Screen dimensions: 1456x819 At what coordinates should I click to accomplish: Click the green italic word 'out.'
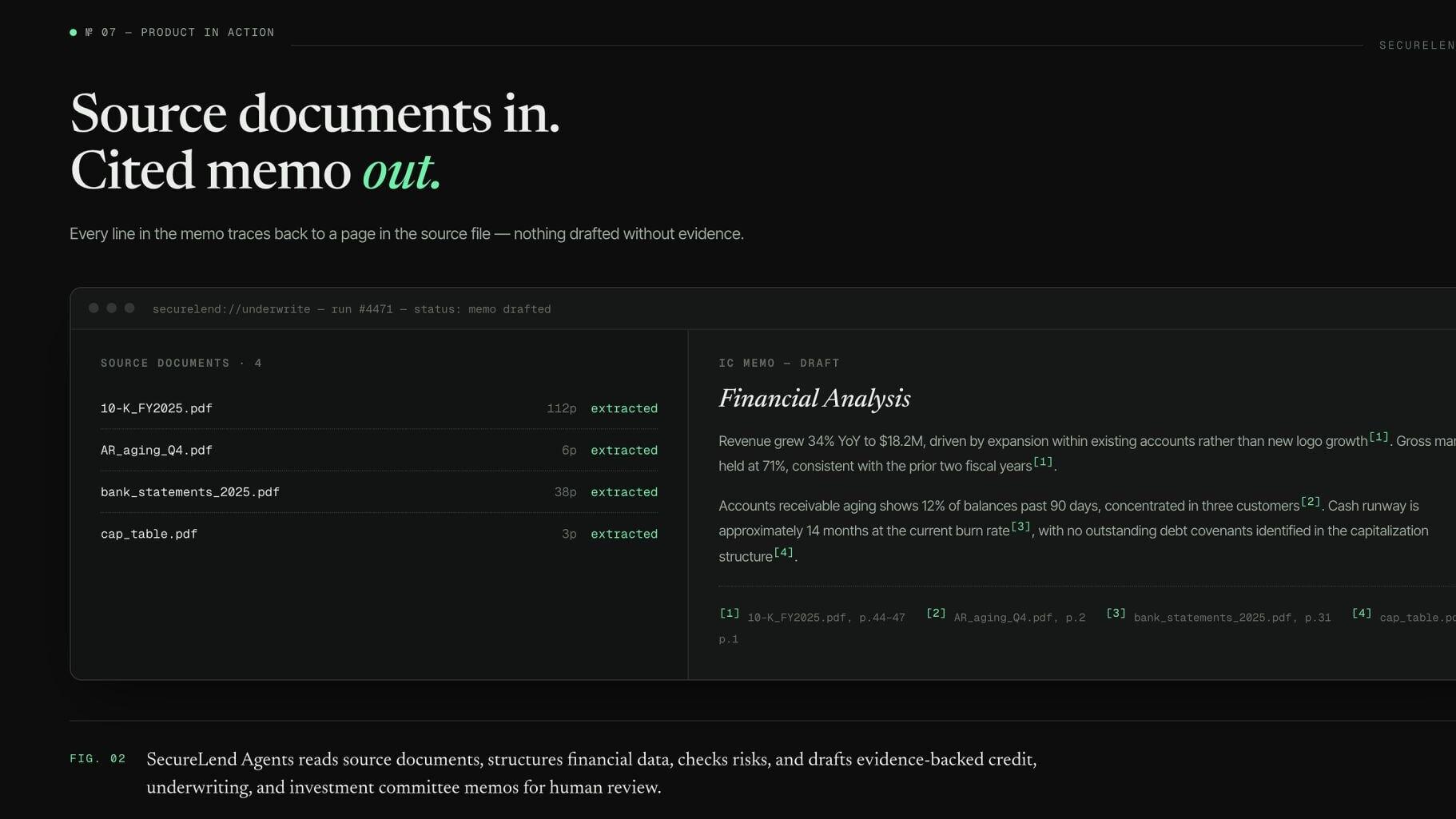pos(402,171)
